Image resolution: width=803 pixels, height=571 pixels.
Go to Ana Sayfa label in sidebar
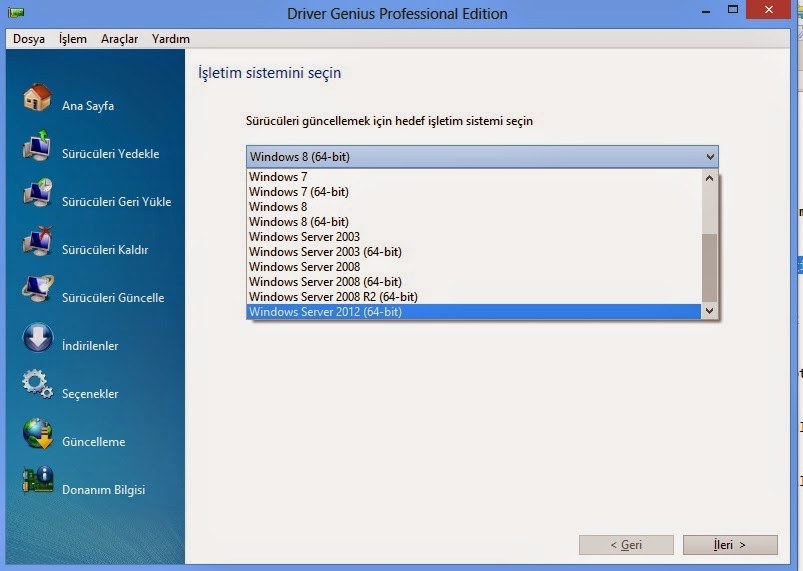tap(88, 106)
